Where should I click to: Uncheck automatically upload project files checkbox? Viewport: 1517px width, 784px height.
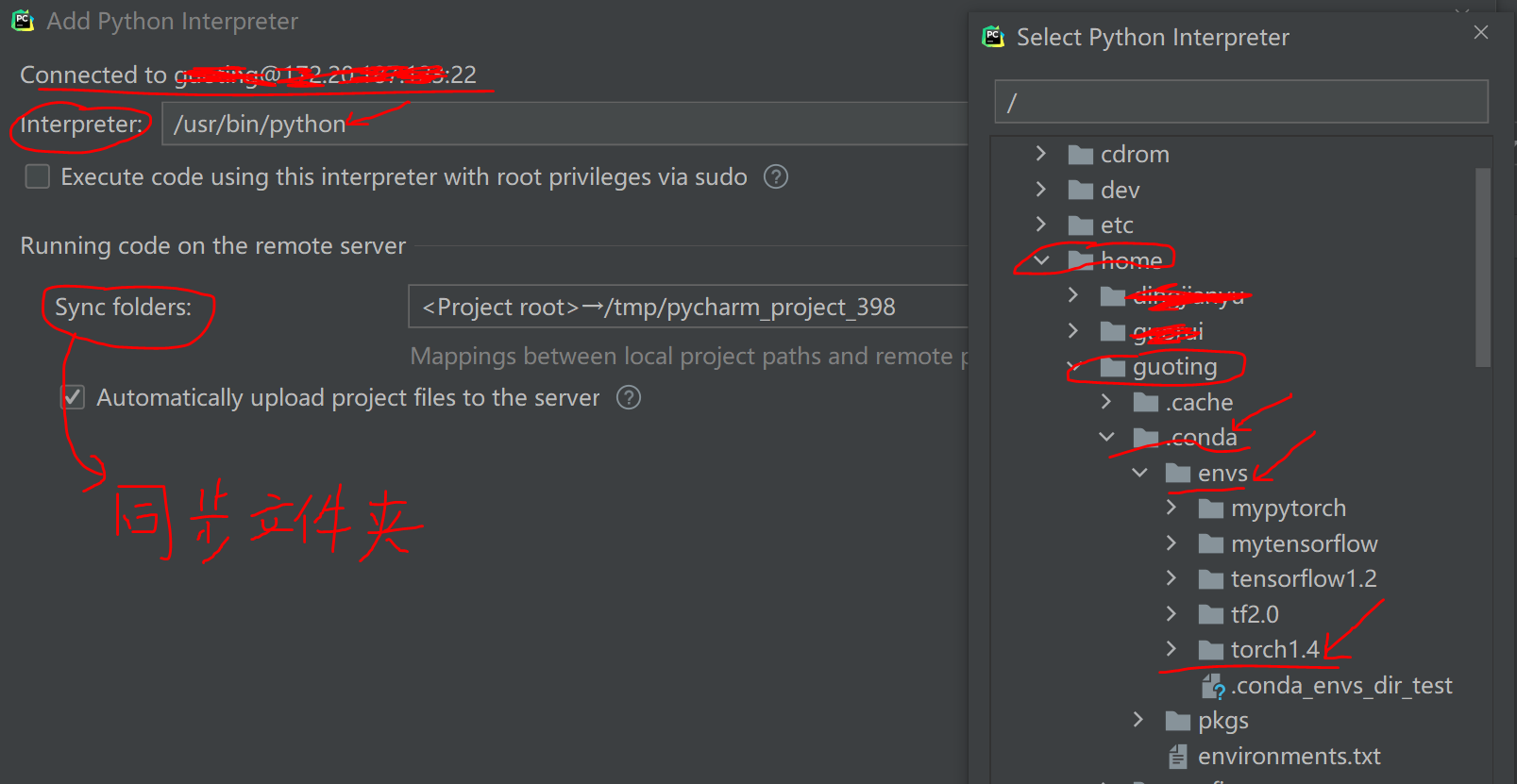point(73,397)
